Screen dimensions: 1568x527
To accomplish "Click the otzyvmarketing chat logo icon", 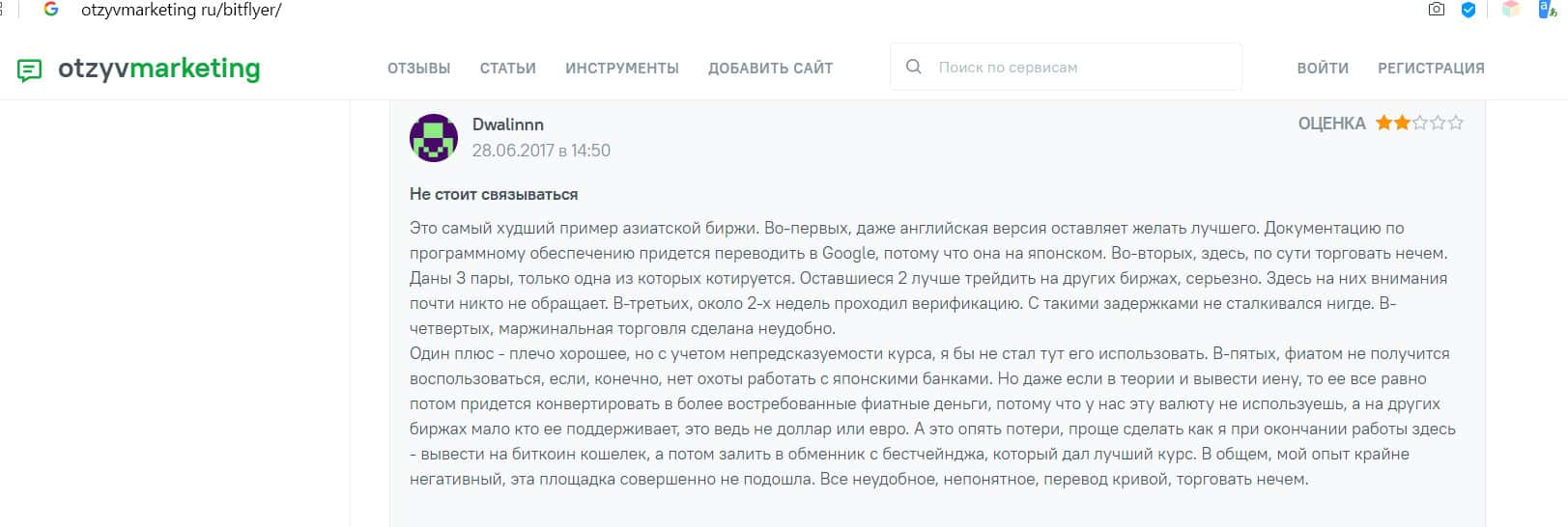I will tap(30, 69).
